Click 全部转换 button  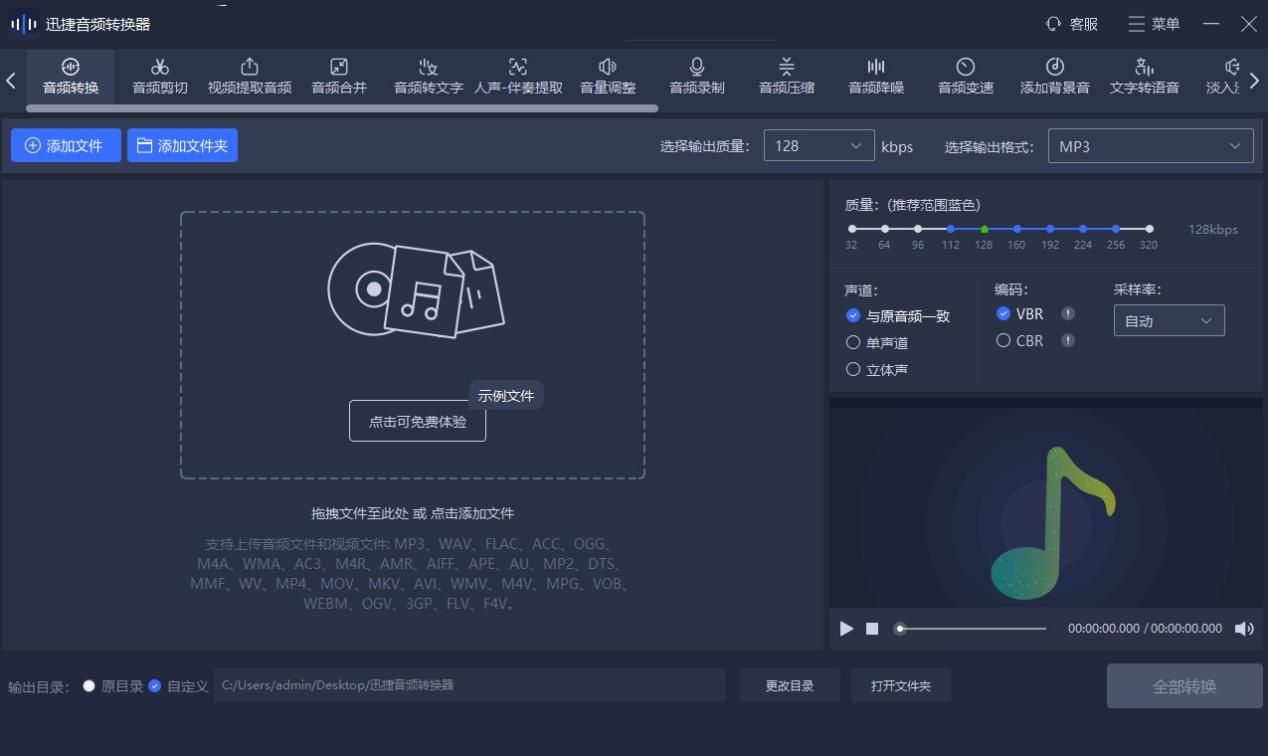pyautogui.click(x=1184, y=686)
